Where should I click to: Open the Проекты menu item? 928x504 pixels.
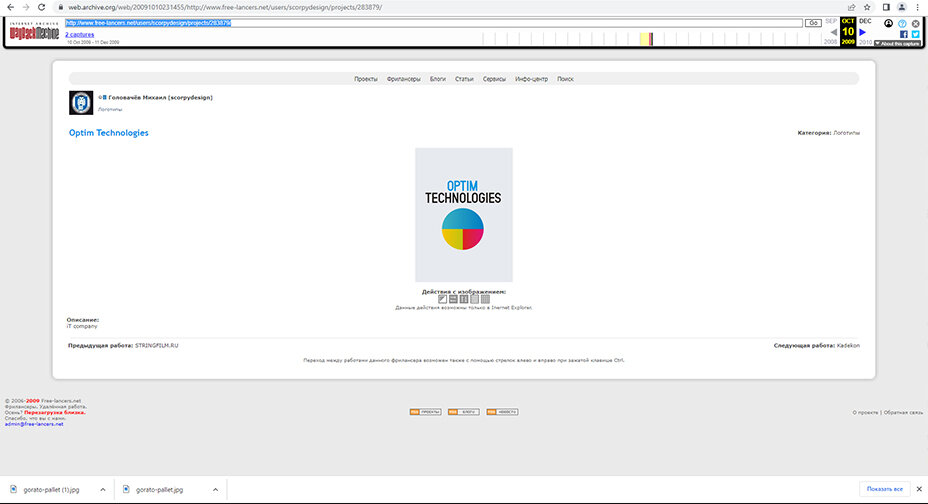[x=366, y=79]
